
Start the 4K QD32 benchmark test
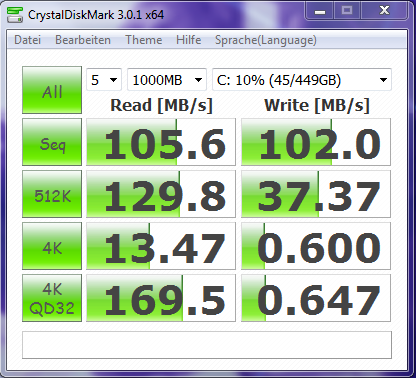pos(52,298)
